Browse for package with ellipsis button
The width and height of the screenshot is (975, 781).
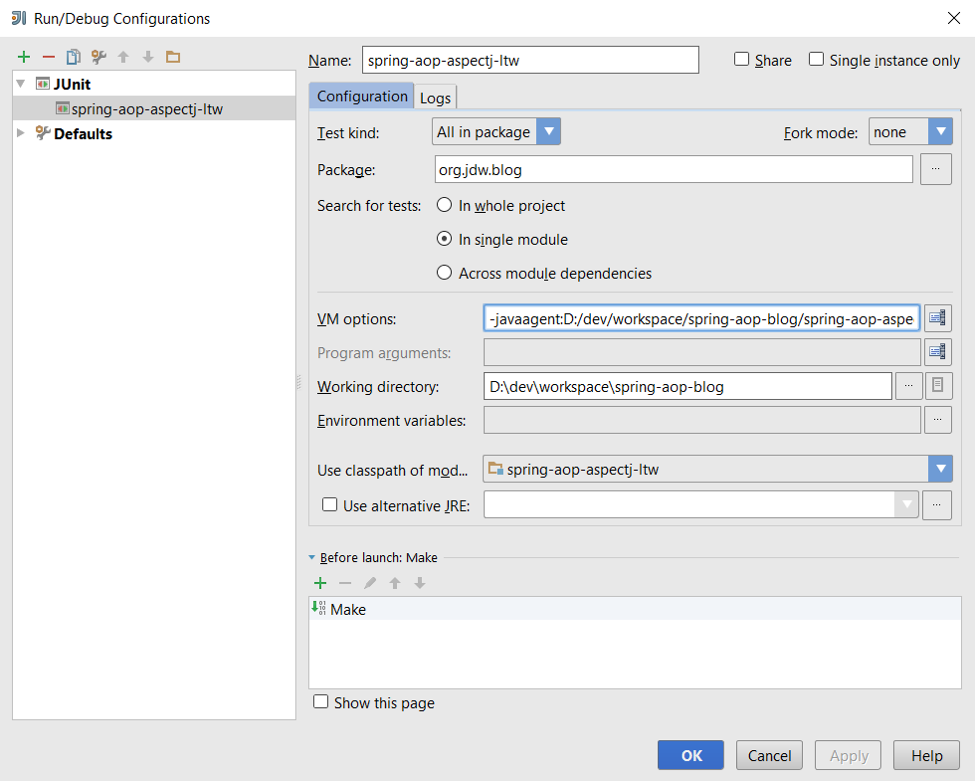click(936, 169)
